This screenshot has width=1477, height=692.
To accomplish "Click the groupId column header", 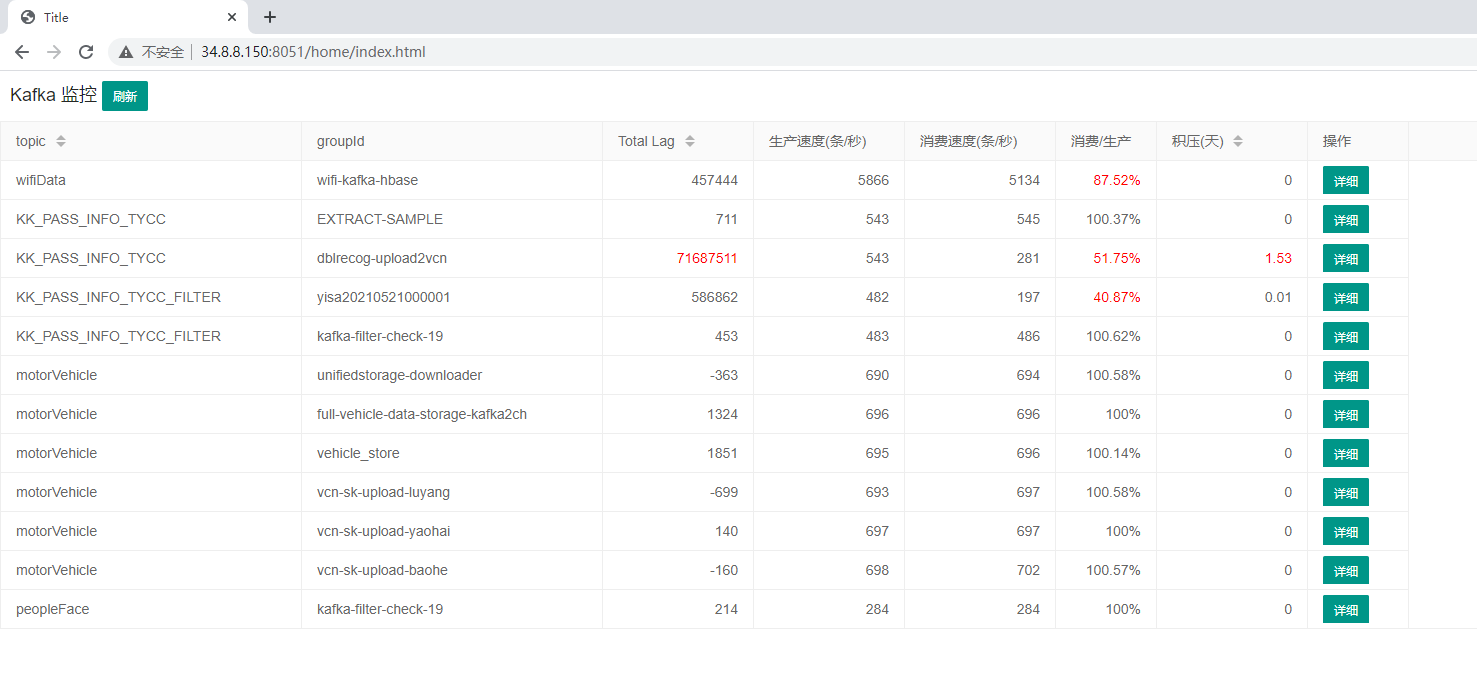I will click(x=339, y=141).
